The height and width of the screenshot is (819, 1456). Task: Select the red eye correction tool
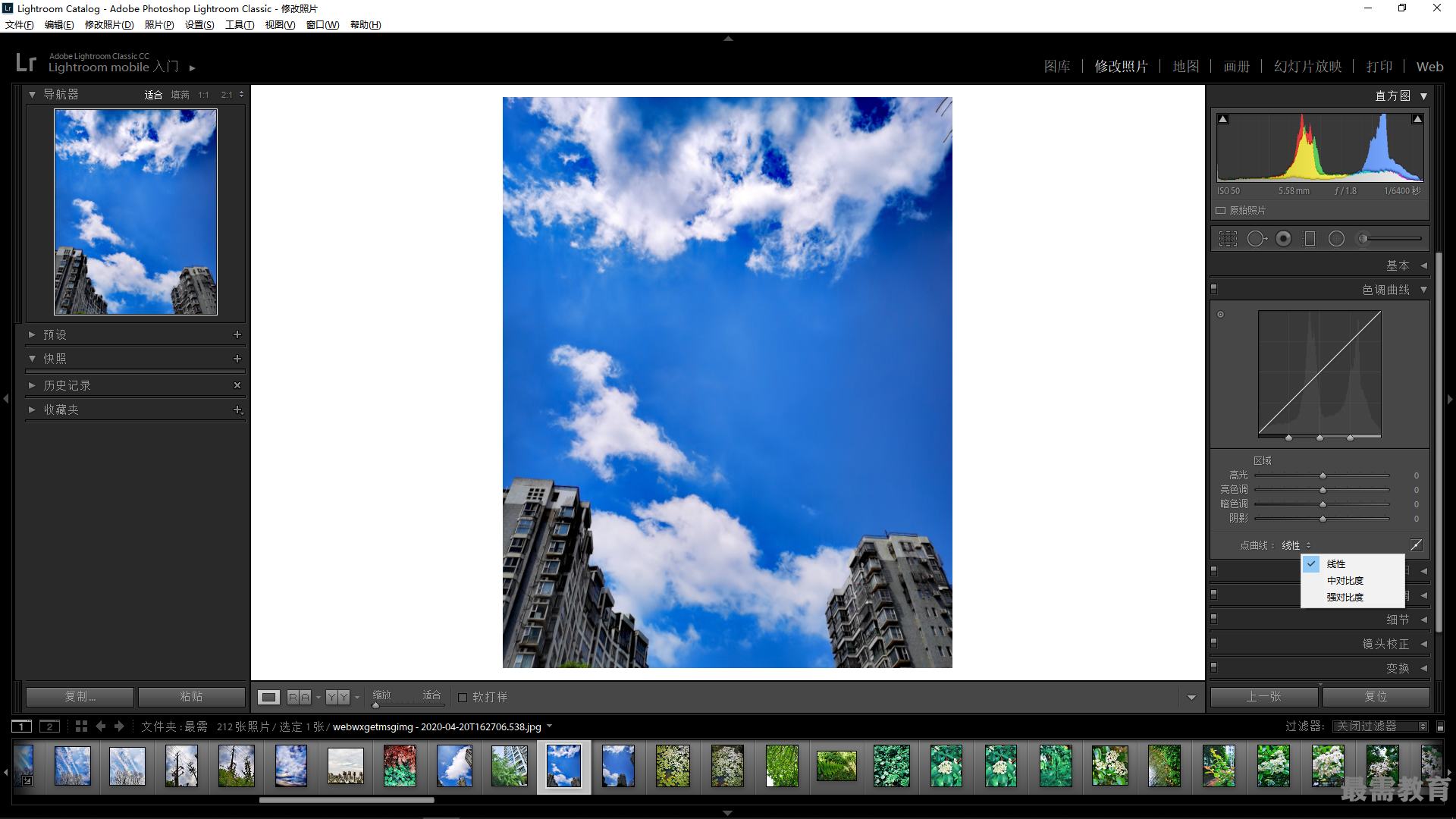point(1283,239)
